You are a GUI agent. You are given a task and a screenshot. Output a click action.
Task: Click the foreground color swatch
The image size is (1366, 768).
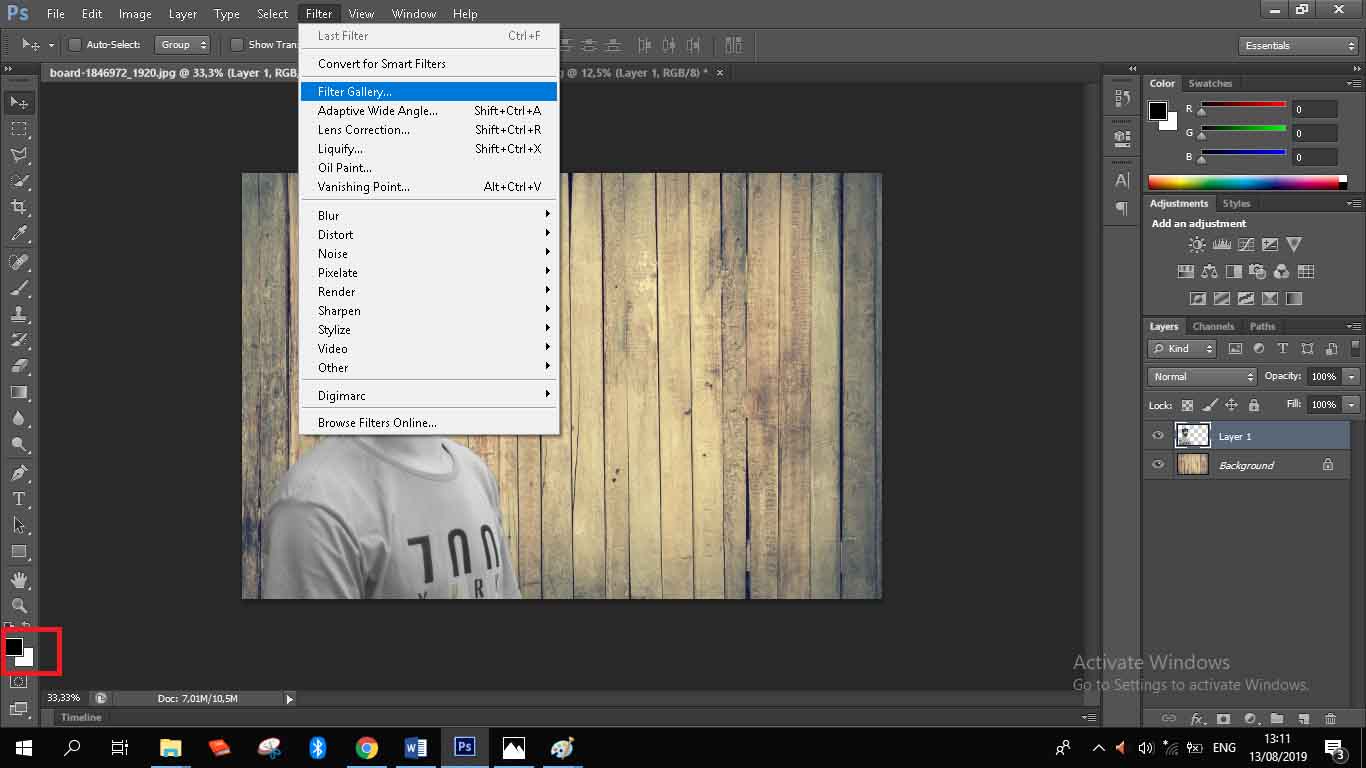pyautogui.click(x=14, y=647)
